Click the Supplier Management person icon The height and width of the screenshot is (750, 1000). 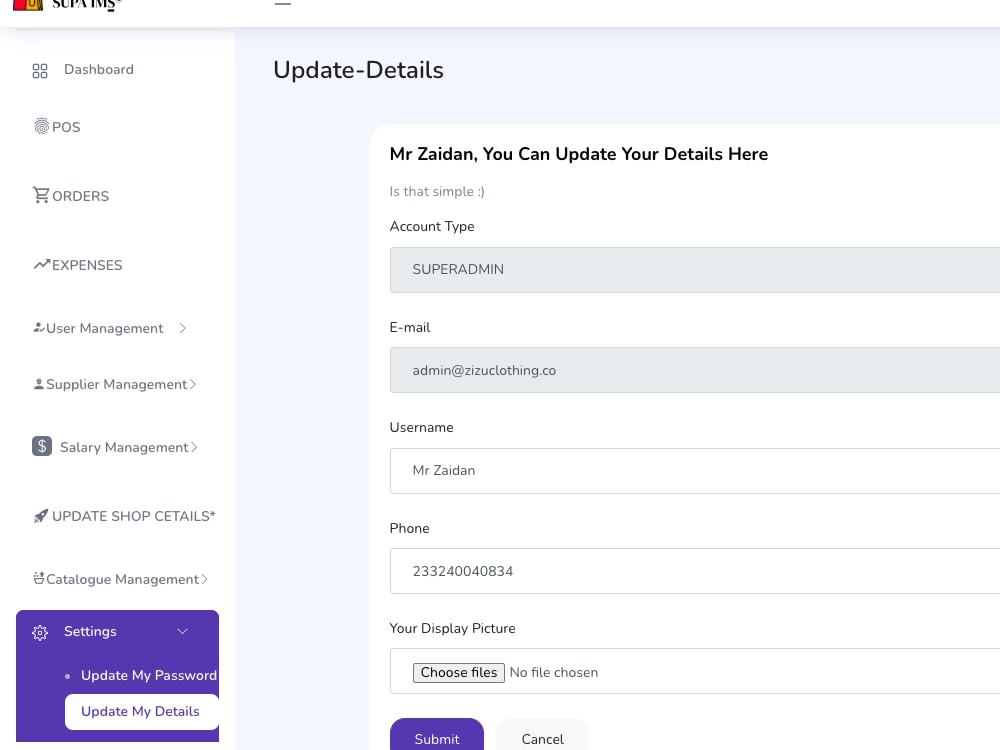click(39, 384)
